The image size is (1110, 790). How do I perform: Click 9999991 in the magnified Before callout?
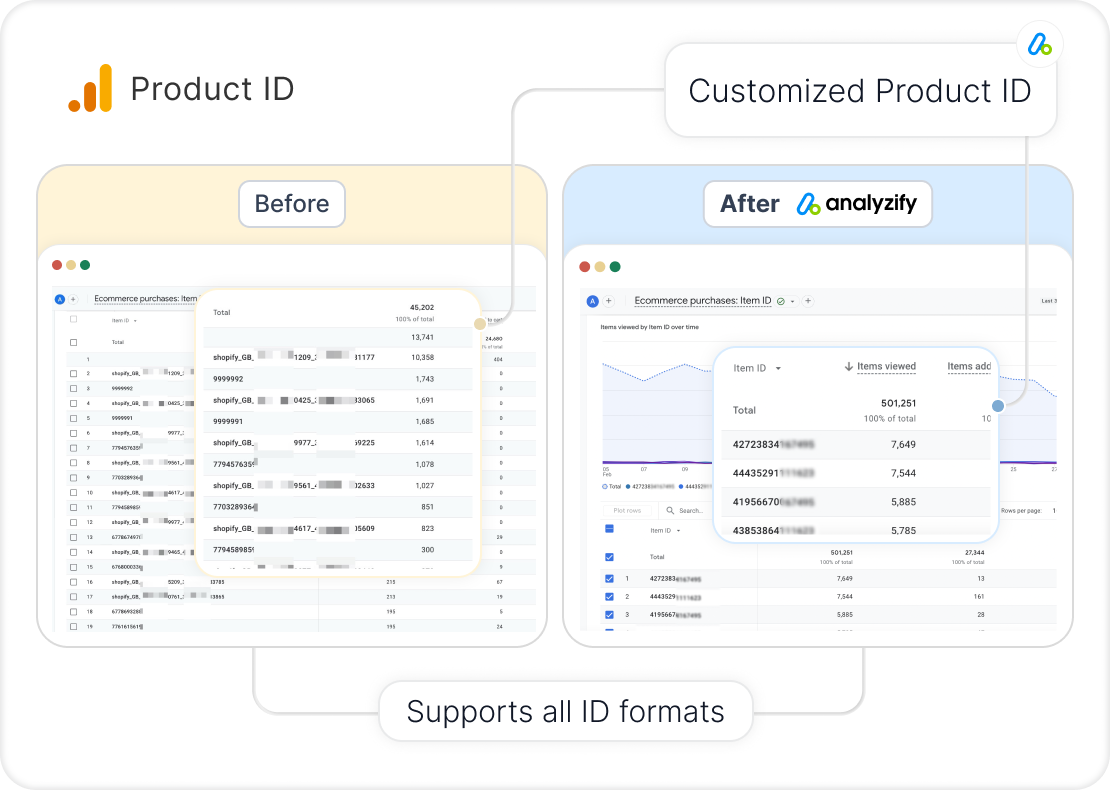[228, 422]
